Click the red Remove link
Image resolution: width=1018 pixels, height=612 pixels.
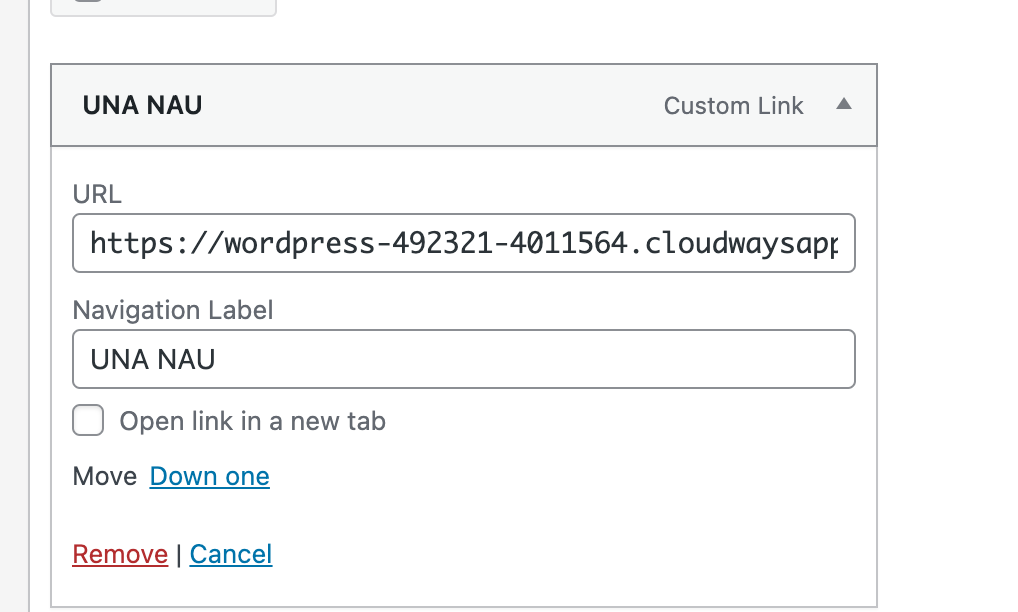tap(120, 554)
